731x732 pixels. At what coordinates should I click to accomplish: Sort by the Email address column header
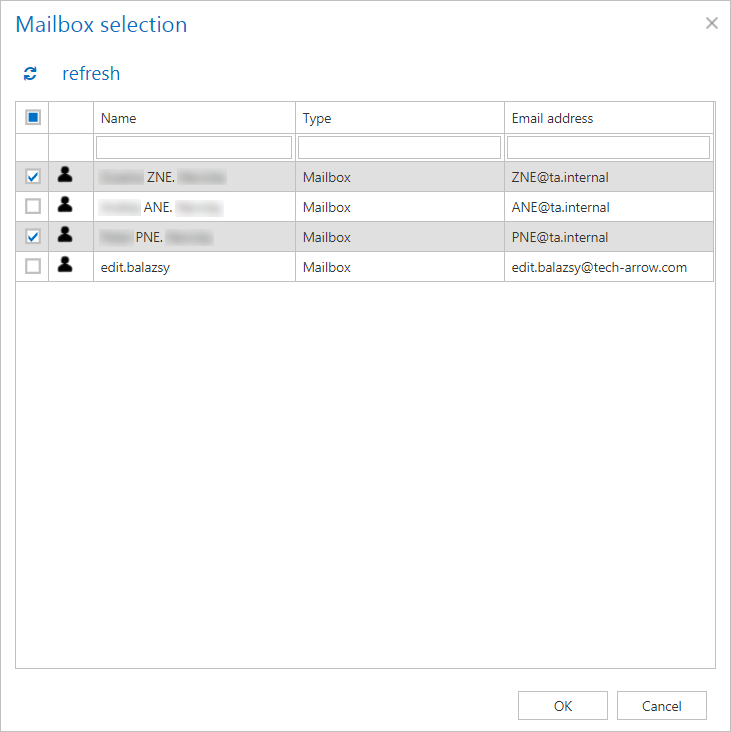coord(552,118)
